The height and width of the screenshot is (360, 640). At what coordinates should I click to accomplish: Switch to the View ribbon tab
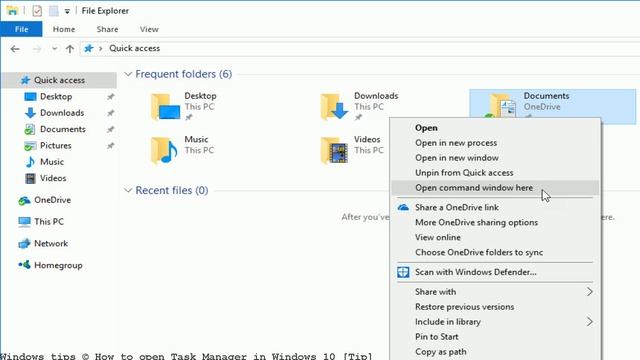point(149,29)
